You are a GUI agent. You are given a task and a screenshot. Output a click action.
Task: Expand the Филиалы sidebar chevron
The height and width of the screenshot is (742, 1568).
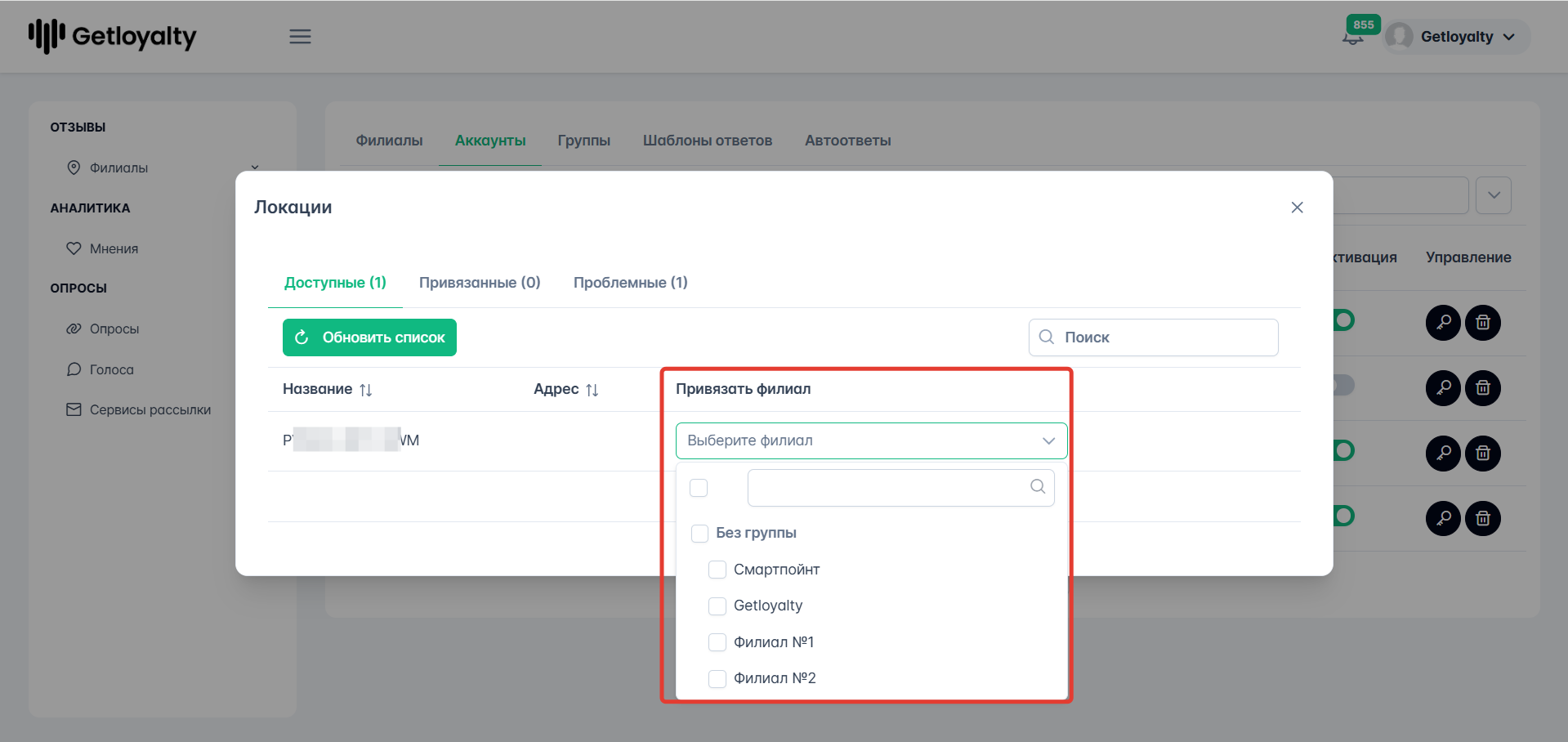[x=255, y=168]
